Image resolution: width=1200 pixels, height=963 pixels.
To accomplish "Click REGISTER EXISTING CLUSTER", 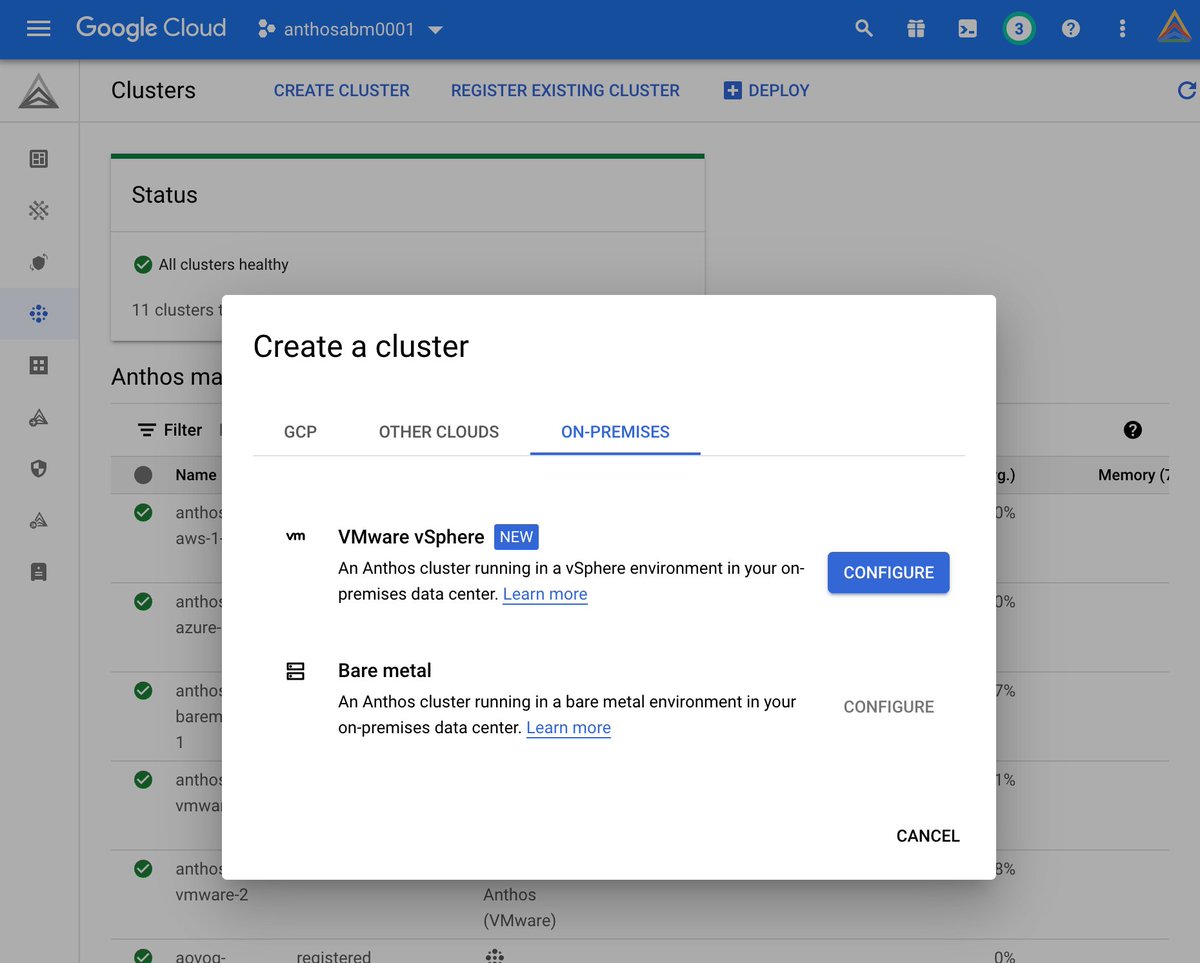I will [x=565, y=90].
